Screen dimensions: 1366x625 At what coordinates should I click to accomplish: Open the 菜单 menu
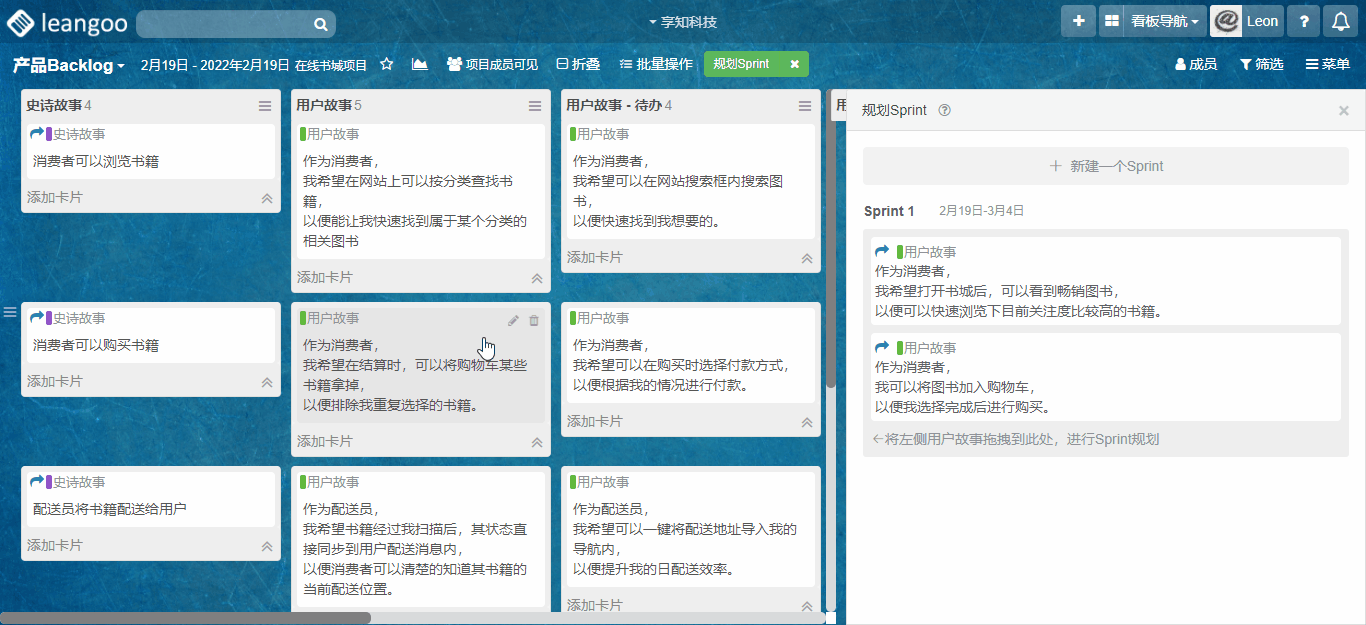1327,64
